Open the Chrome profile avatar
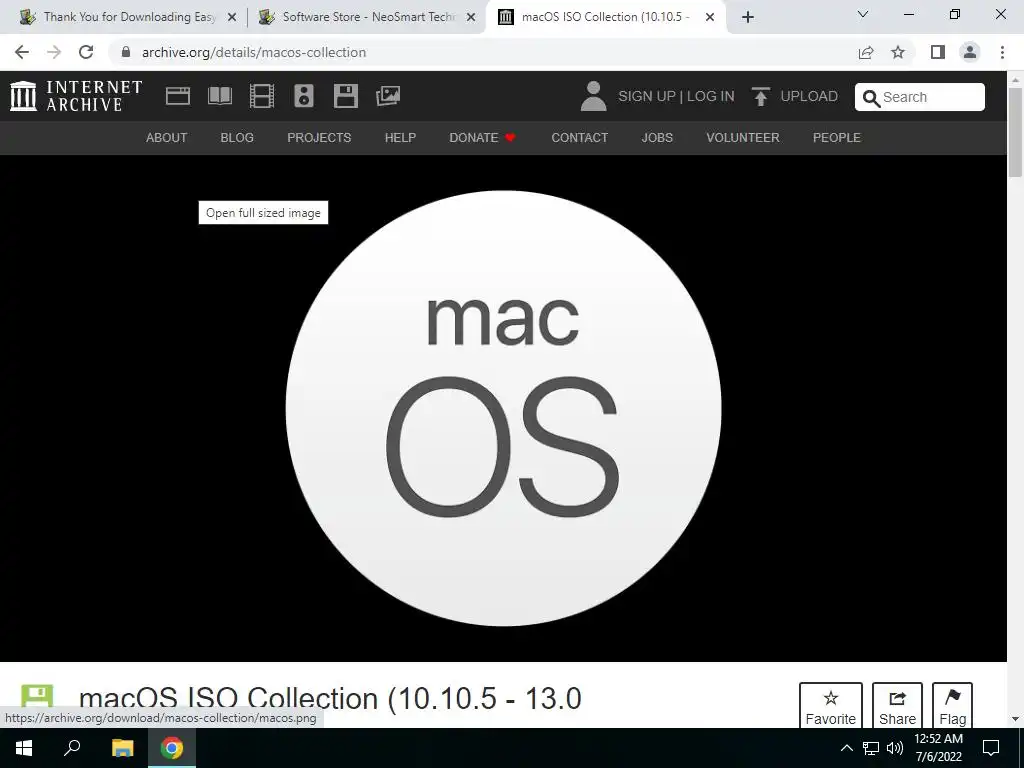Screen dimensions: 1024x768 click(x=970, y=52)
